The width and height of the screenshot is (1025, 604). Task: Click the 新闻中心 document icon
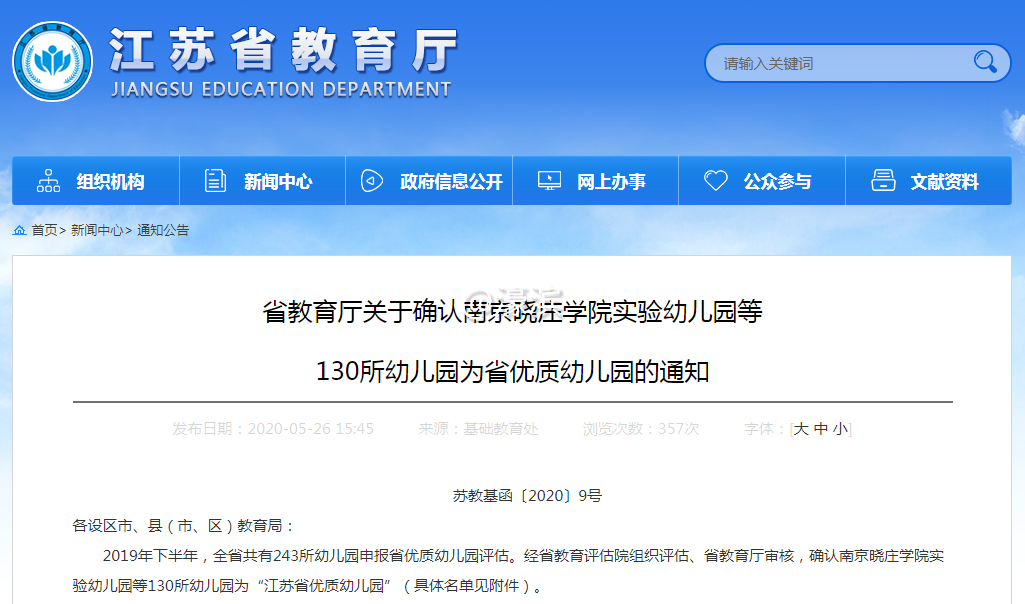(x=215, y=181)
